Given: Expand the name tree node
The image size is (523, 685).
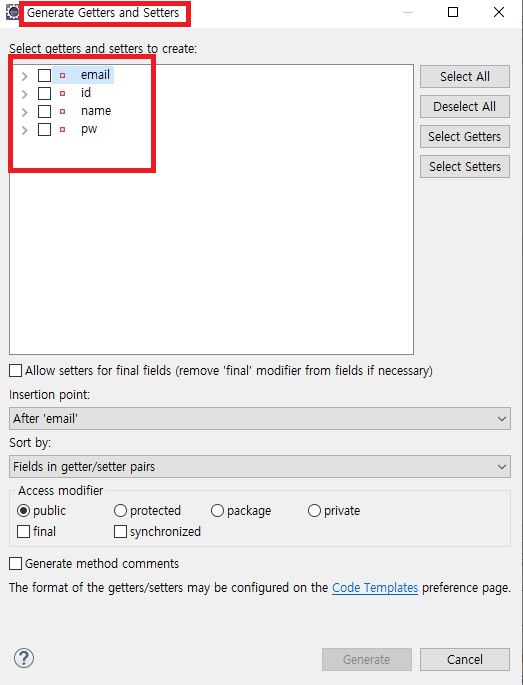Looking at the screenshot, I should coord(24,112).
